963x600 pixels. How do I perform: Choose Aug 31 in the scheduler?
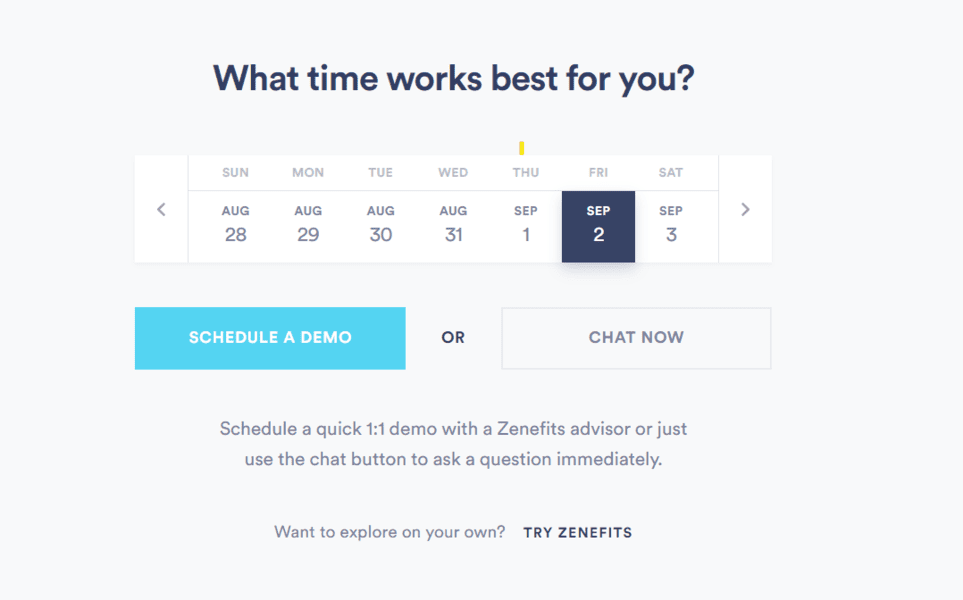pyautogui.click(x=453, y=223)
